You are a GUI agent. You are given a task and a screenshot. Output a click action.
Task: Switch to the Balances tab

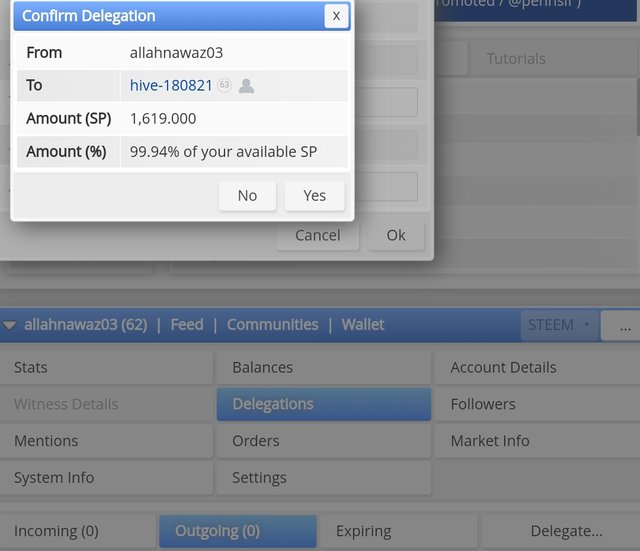324,367
